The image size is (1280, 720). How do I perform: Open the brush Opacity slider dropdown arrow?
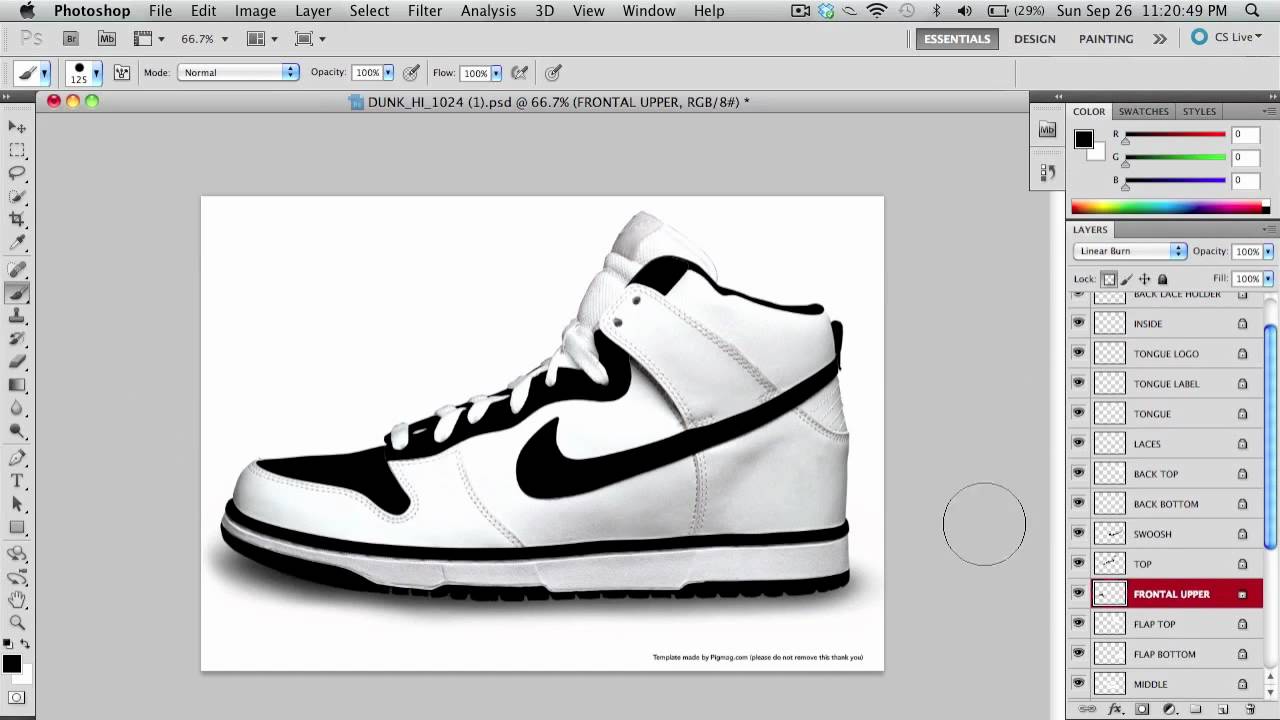[388, 73]
